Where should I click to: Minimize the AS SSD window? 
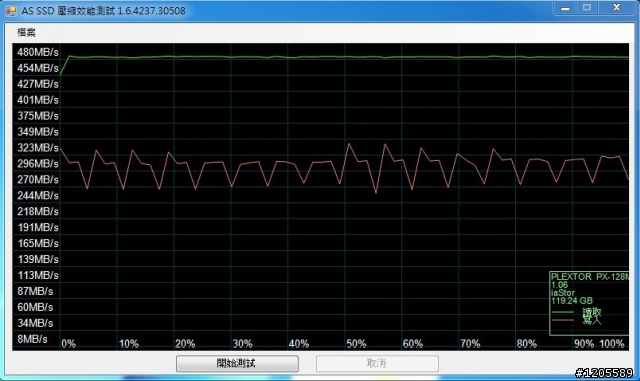(565, 8)
